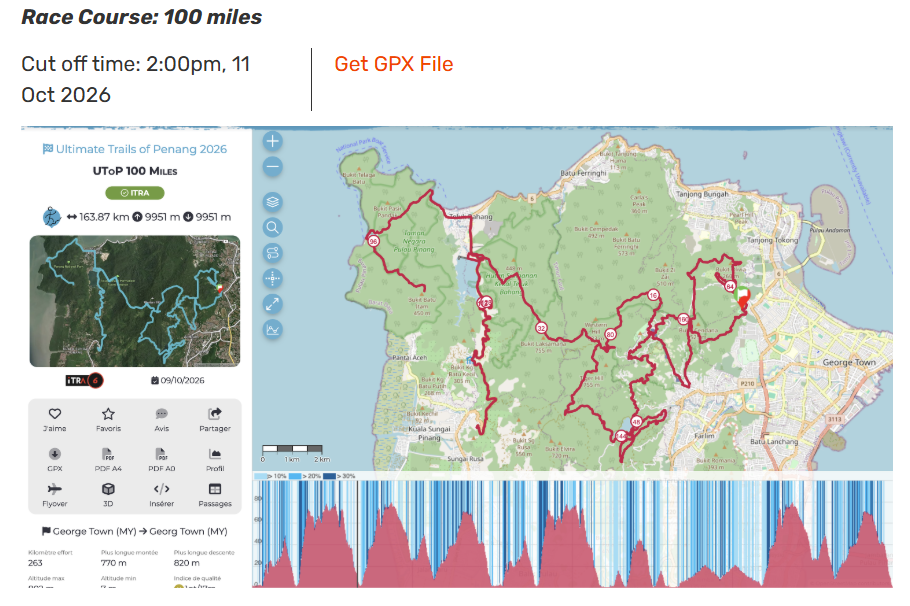Expand the map to fullscreen
910x606 pixels.
(273, 304)
